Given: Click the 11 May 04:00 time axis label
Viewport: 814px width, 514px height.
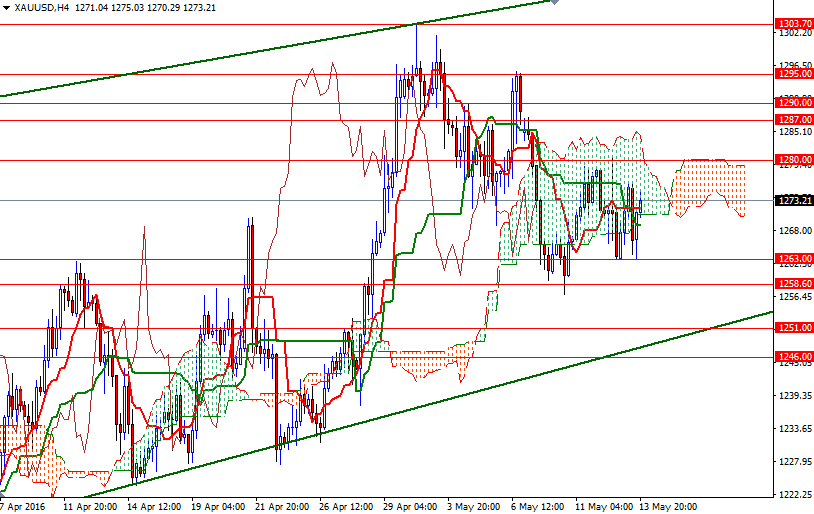Looking at the screenshot, I should click(604, 506).
